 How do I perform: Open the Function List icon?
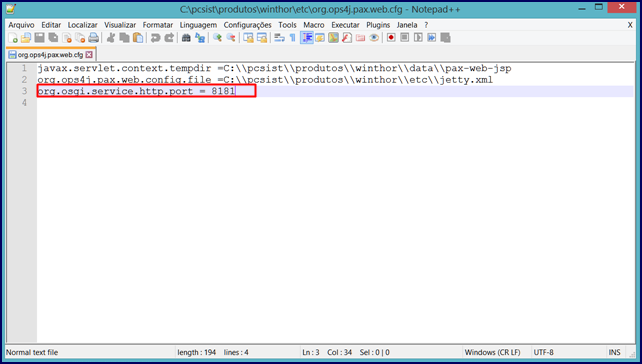tap(347, 38)
